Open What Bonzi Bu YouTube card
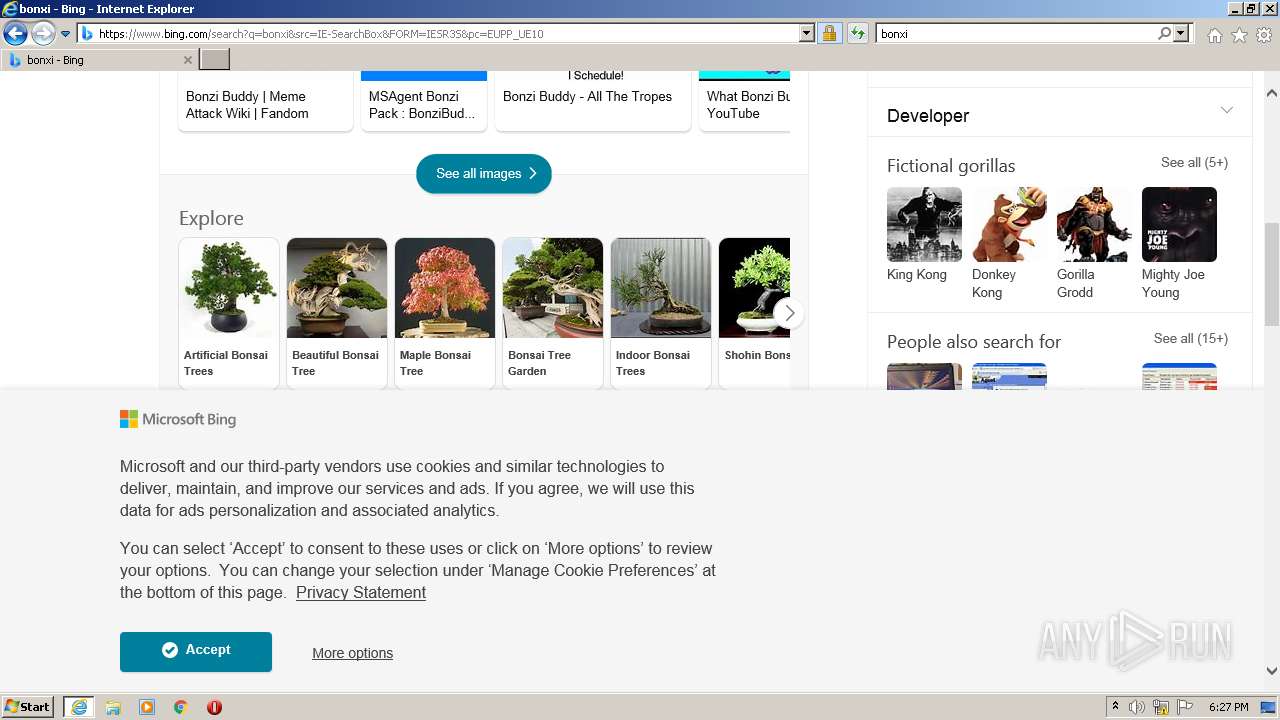 [745, 101]
